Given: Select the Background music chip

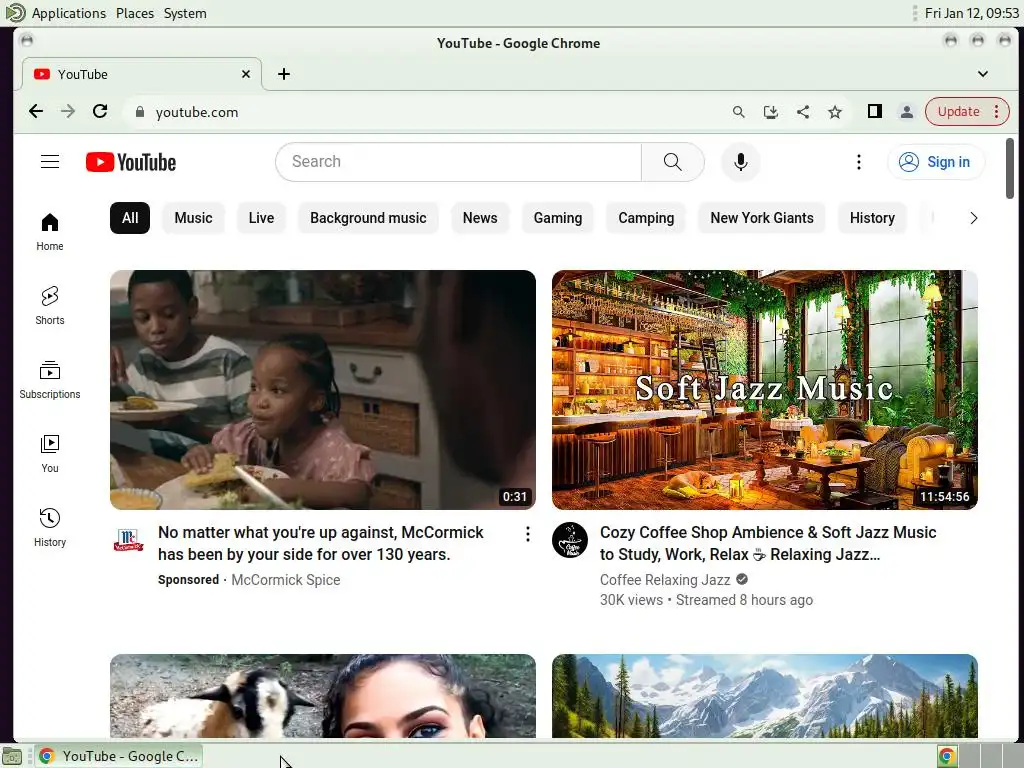Looking at the screenshot, I should tap(368, 218).
